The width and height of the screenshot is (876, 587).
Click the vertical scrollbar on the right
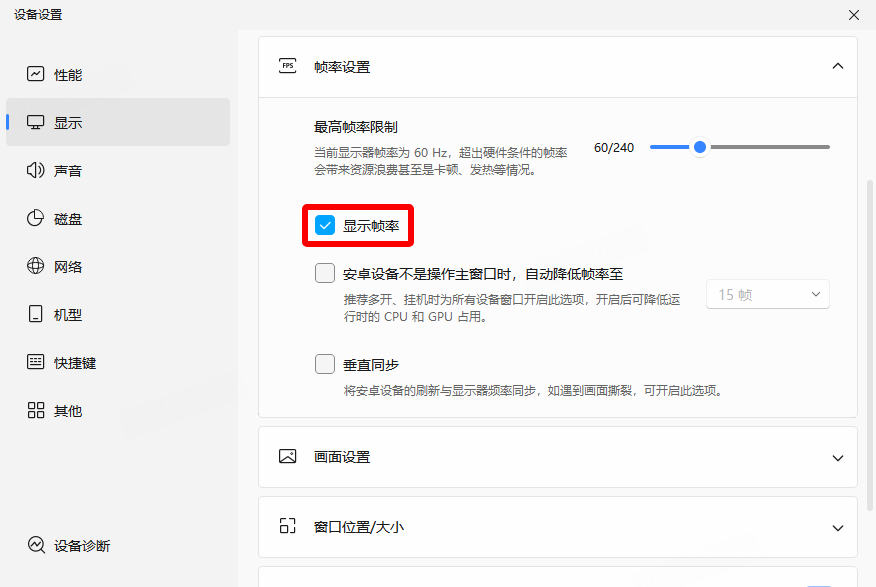[869, 300]
